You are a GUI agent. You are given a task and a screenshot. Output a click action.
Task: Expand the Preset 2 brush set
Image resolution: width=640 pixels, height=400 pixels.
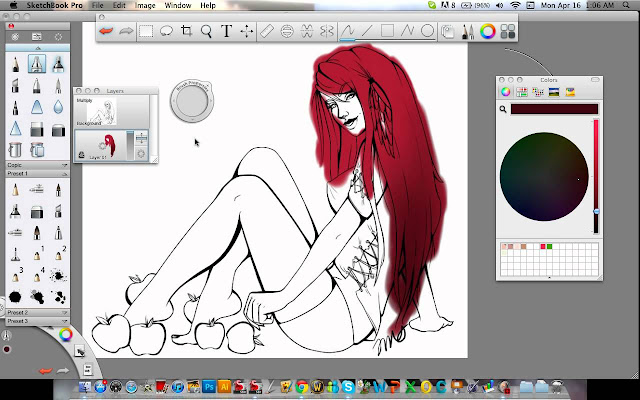pyautogui.click(x=37, y=312)
